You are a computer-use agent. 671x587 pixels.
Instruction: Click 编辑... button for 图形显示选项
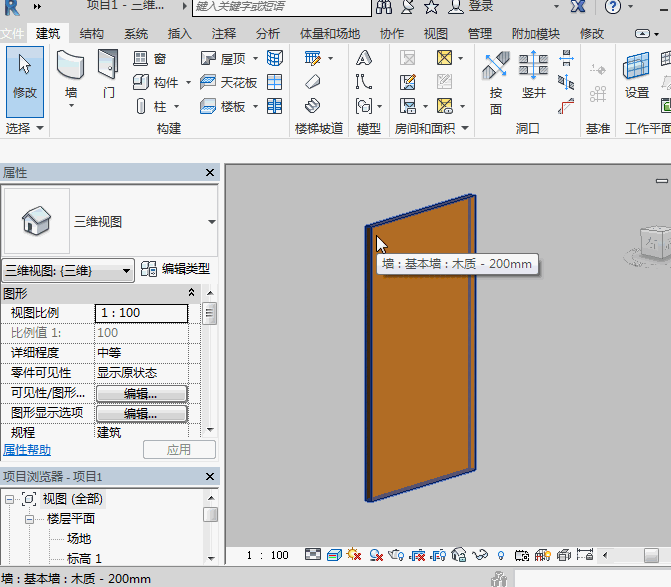(141, 413)
